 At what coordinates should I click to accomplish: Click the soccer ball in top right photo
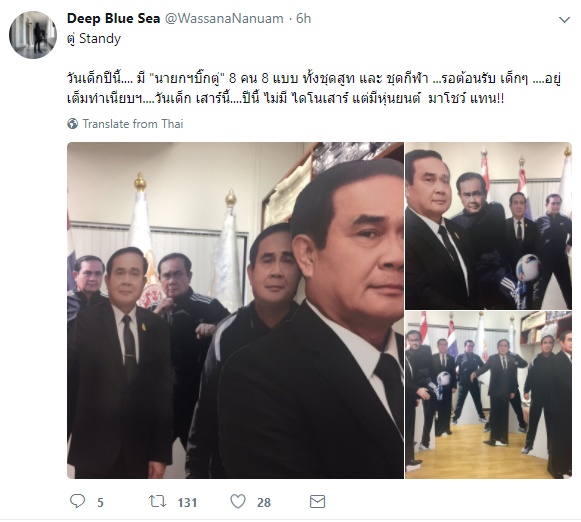coord(528,266)
